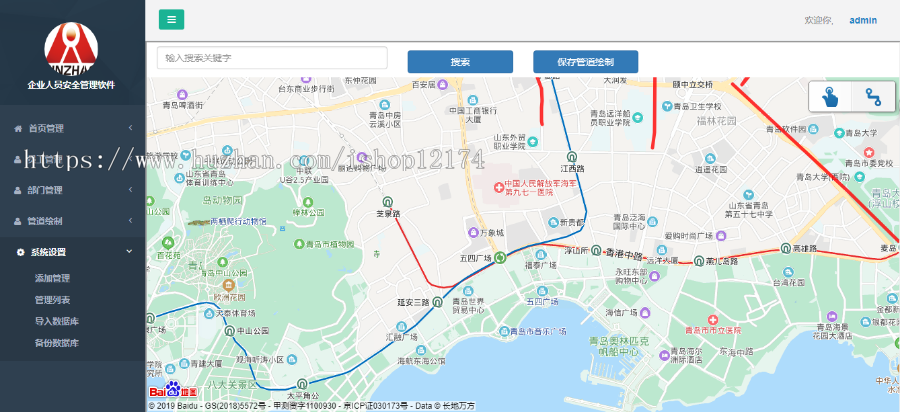Click the 芝泉路 metro station icon
The height and width of the screenshot is (412, 900).
click(x=388, y=201)
